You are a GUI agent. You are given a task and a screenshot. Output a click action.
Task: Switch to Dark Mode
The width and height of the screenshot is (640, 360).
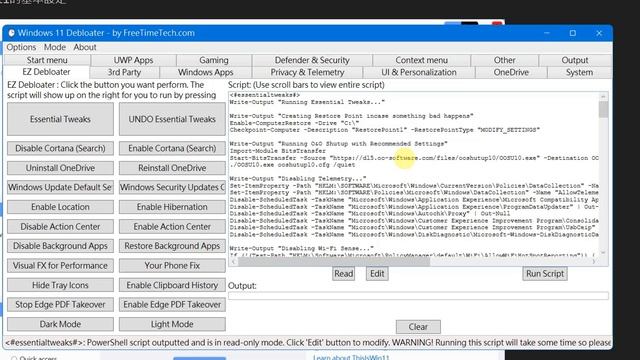[60, 324]
